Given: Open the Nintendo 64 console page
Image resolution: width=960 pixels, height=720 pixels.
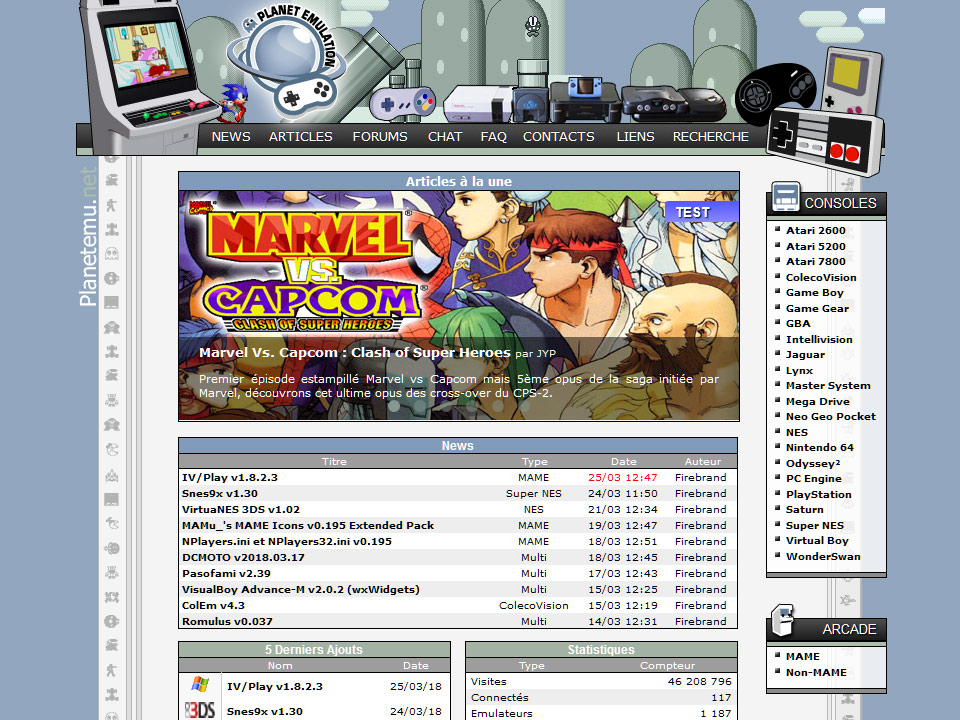Looking at the screenshot, I should (819, 448).
